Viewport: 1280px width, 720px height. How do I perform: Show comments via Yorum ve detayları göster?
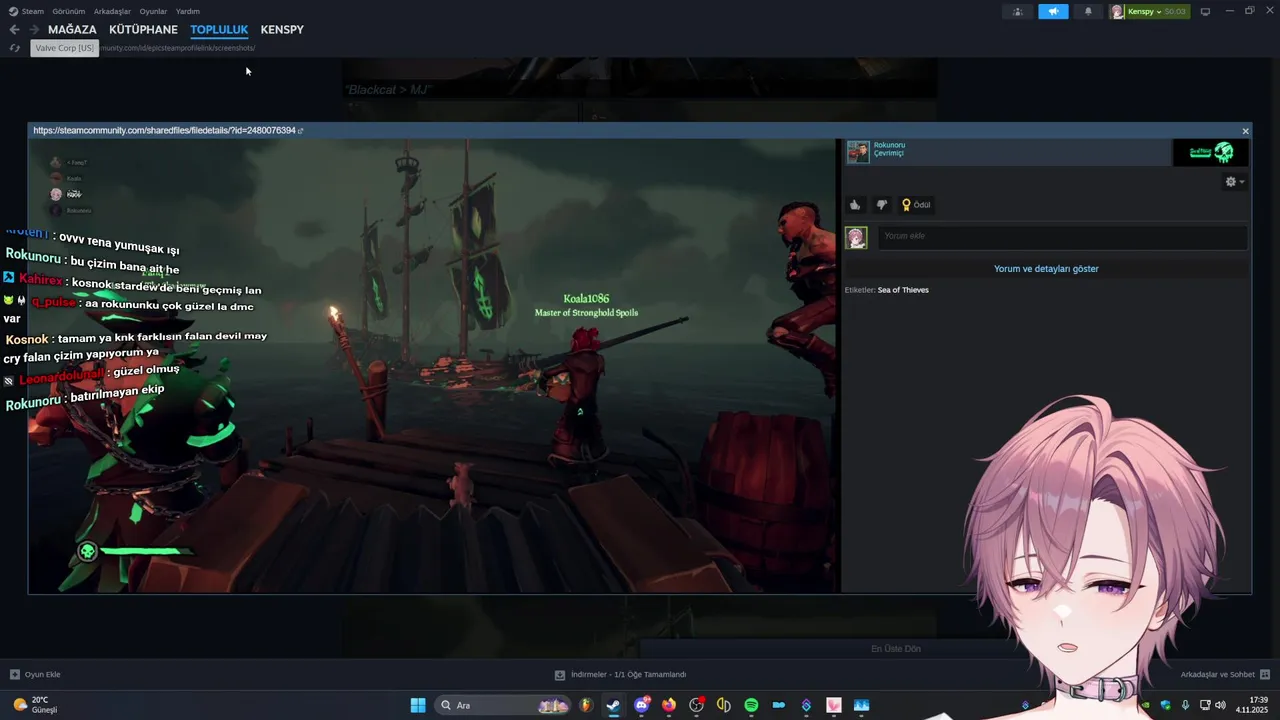tap(1046, 269)
